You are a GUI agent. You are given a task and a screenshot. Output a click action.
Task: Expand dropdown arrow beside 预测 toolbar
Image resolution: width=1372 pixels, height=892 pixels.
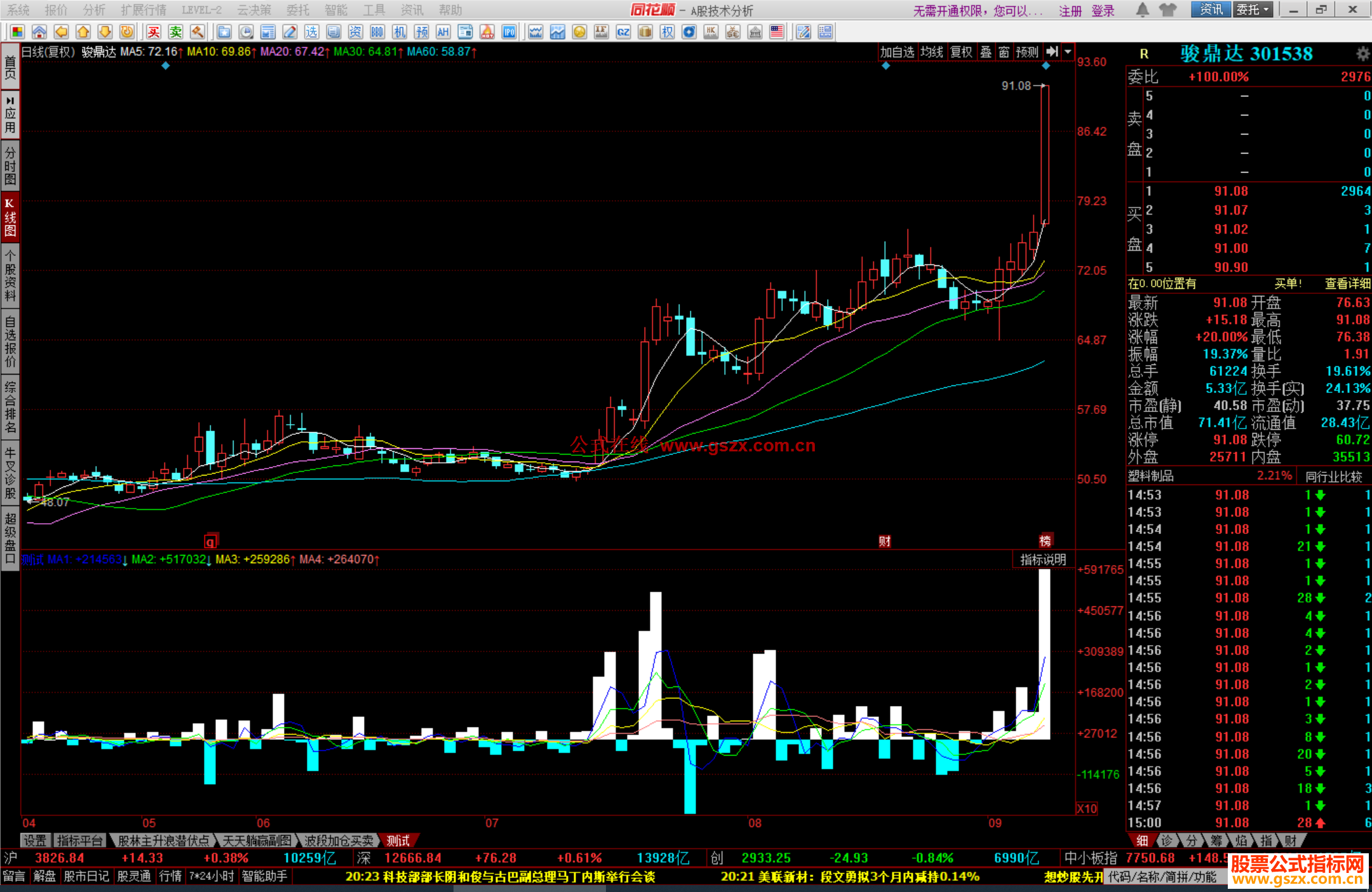click(x=1068, y=52)
